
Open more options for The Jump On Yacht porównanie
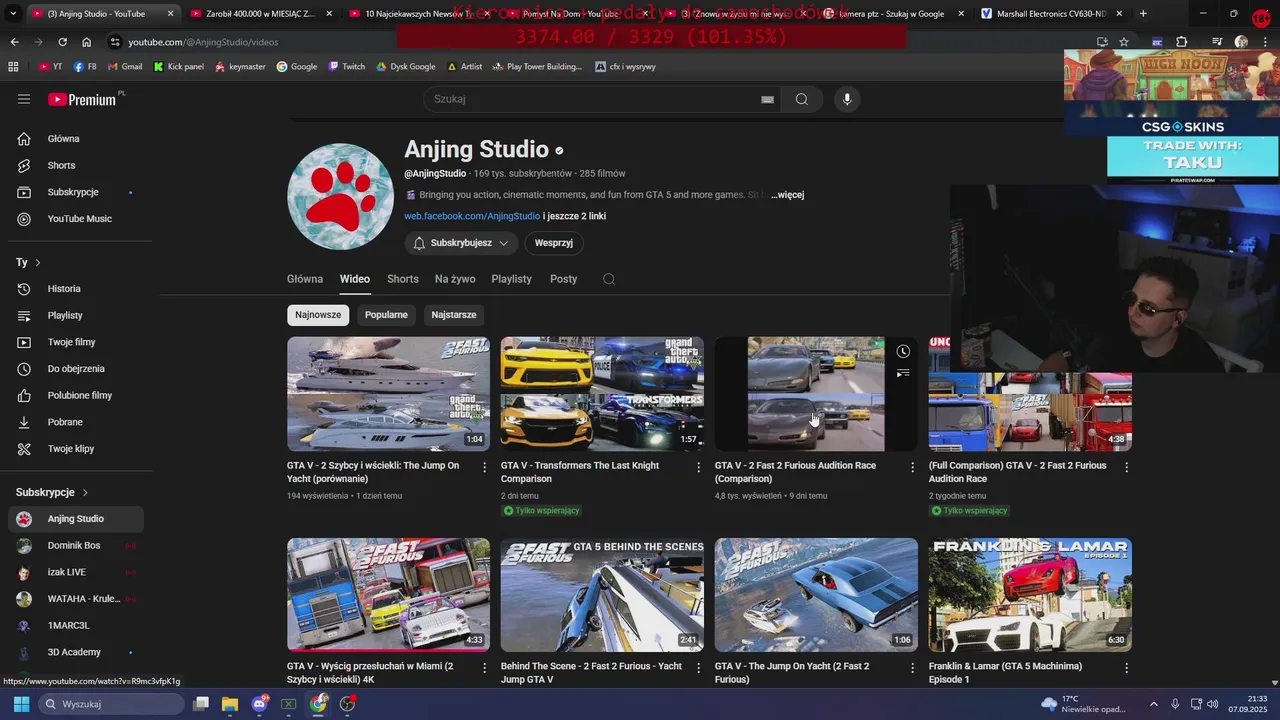point(485,467)
